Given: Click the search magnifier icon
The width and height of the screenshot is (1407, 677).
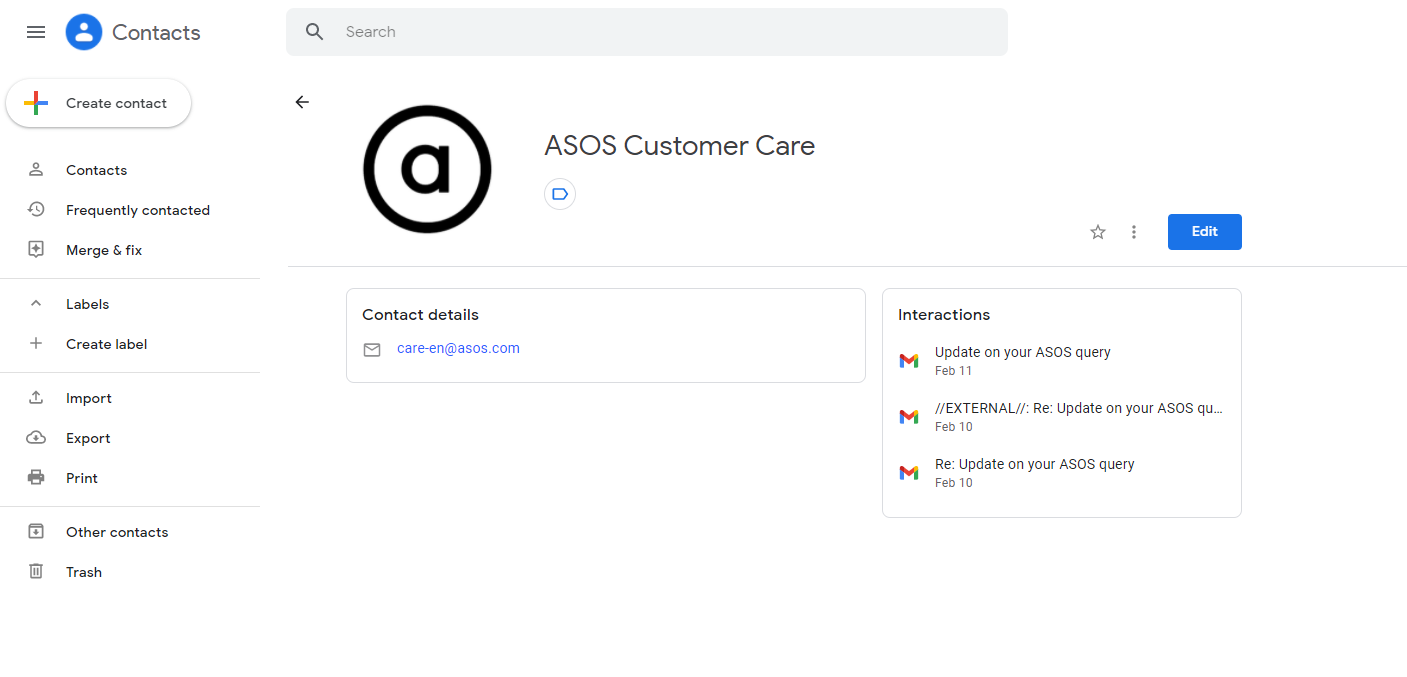Looking at the screenshot, I should pyautogui.click(x=315, y=32).
